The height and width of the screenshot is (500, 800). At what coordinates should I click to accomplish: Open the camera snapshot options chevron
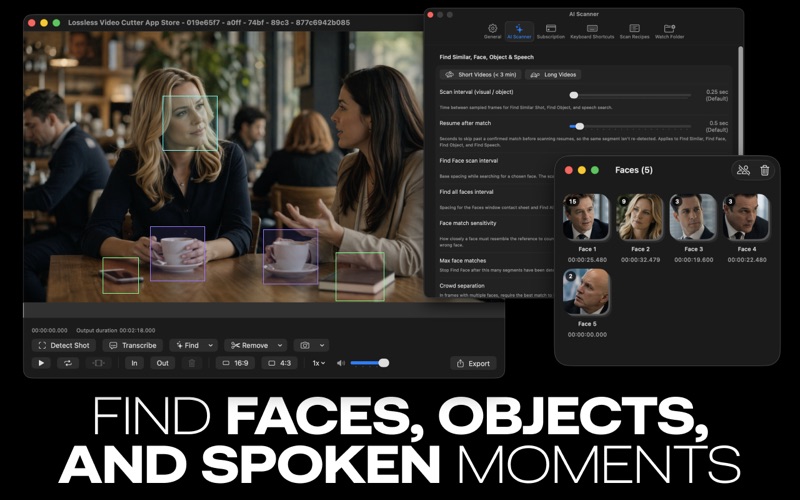pyautogui.click(x=322, y=345)
